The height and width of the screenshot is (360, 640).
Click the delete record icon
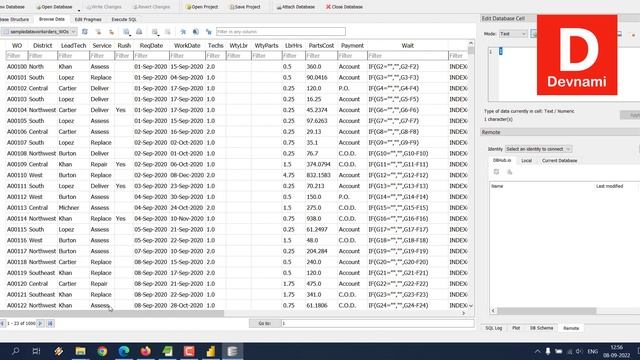pyautogui.click(x=167, y=31)
